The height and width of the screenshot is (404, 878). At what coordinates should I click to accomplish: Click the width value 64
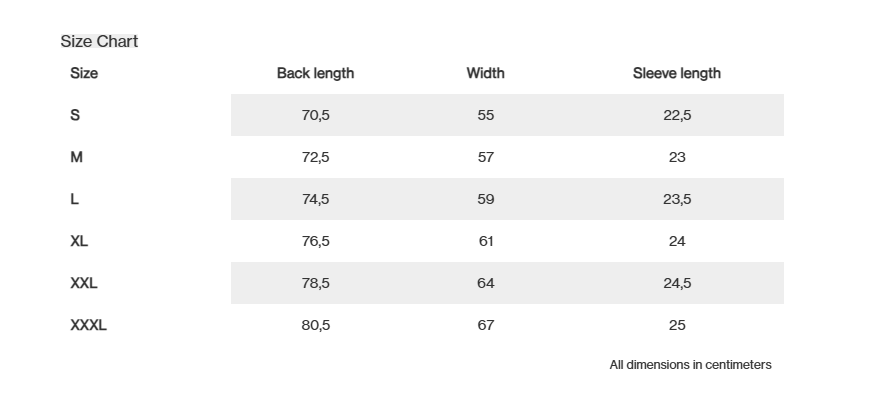[485, 283]
